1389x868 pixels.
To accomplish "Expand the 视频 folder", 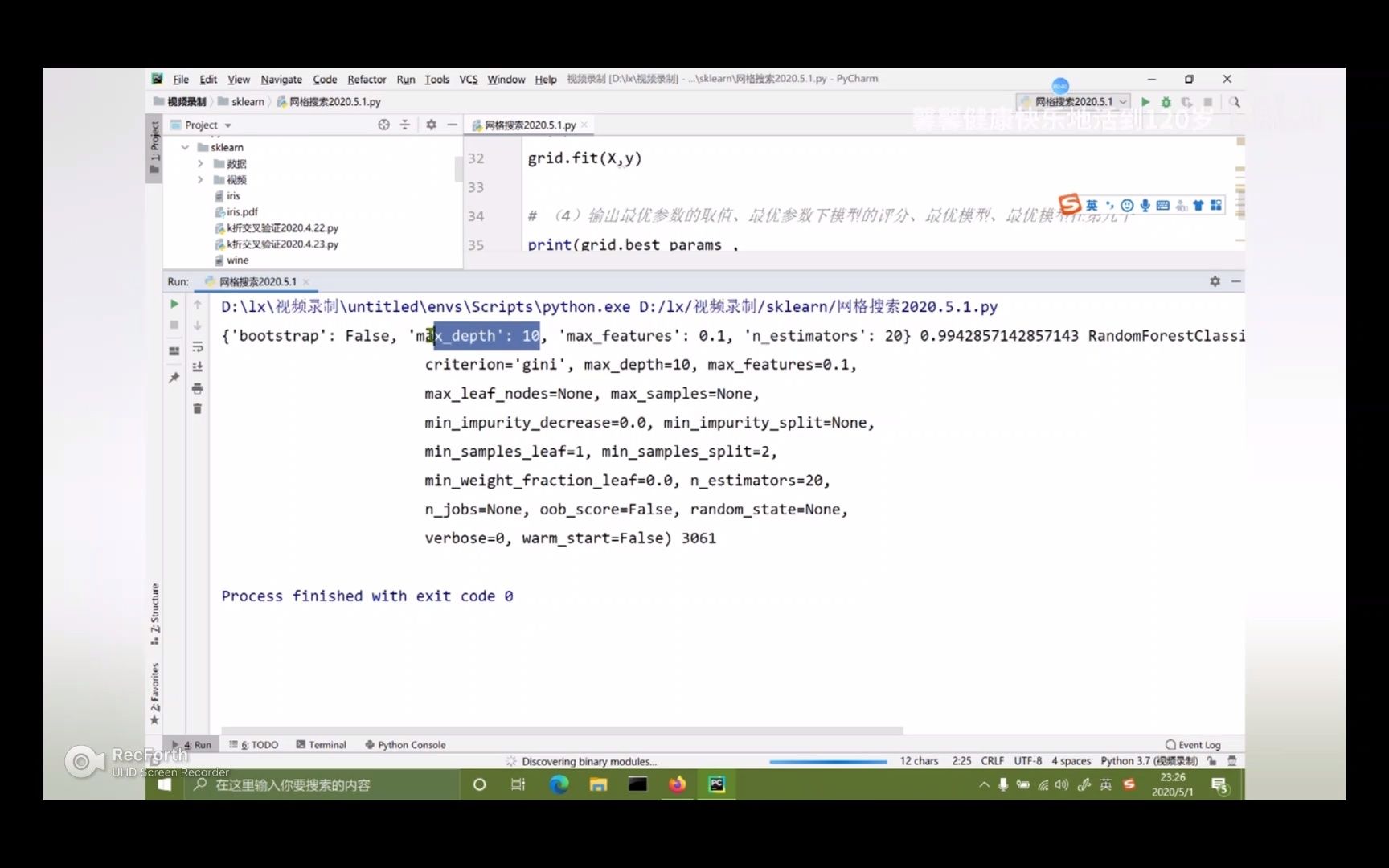I will tap(201, 180).
